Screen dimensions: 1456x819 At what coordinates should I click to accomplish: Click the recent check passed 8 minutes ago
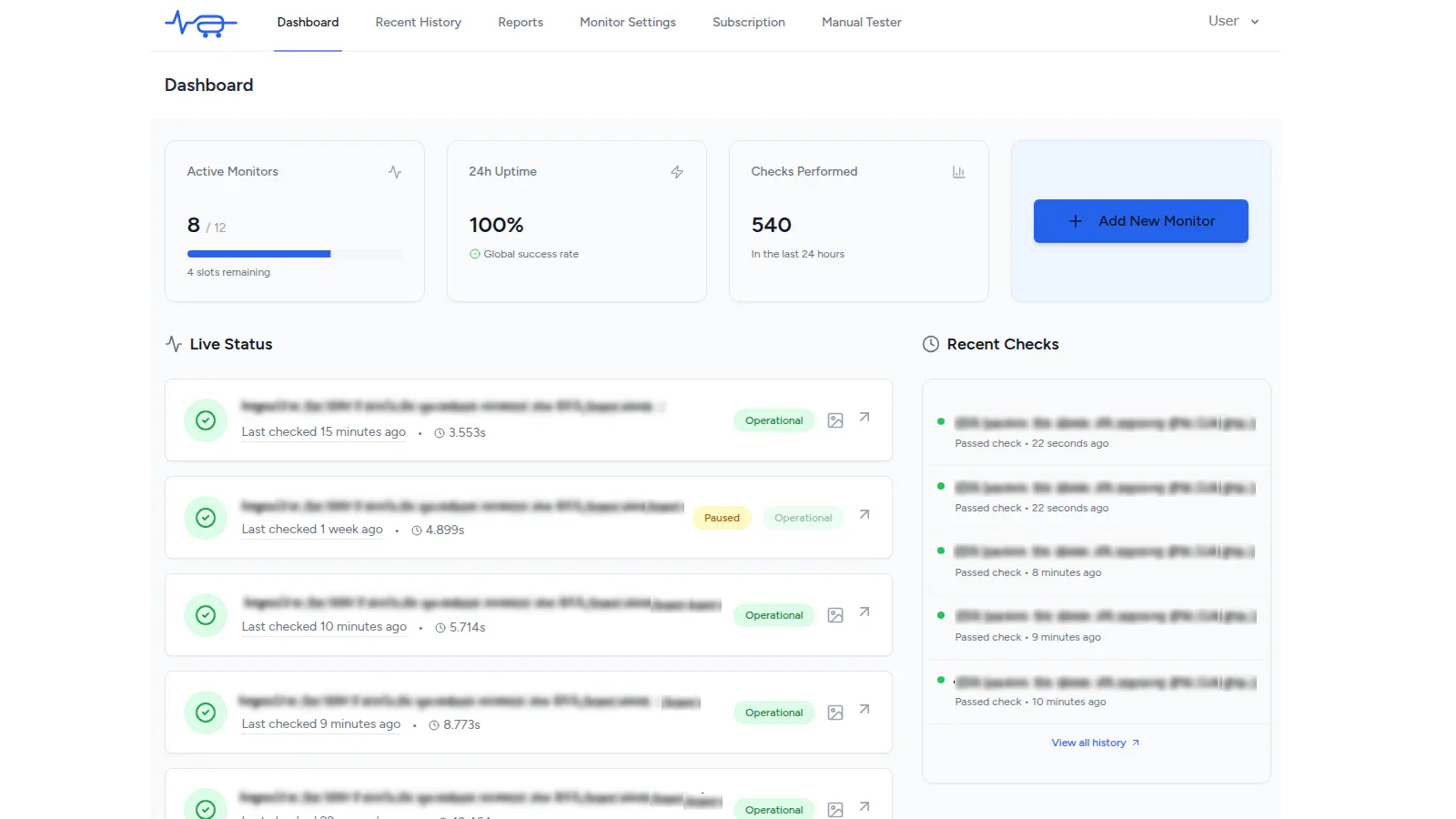tap(1097, 562)
